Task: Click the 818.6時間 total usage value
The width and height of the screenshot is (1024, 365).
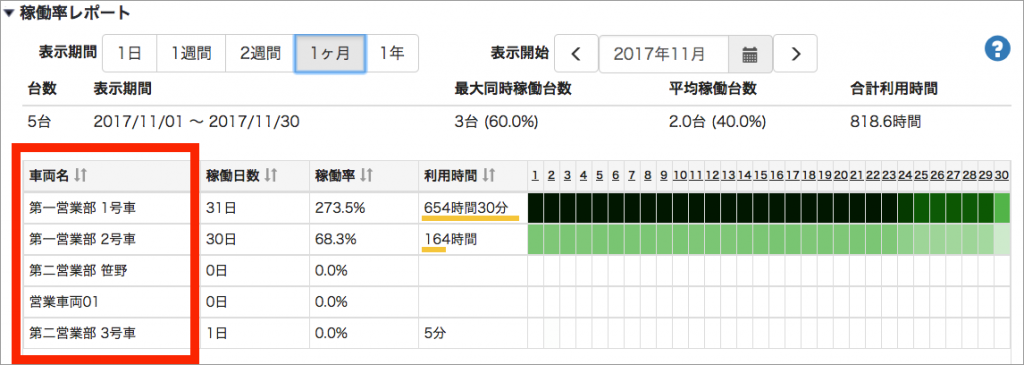Action: [x=886, y=121]
